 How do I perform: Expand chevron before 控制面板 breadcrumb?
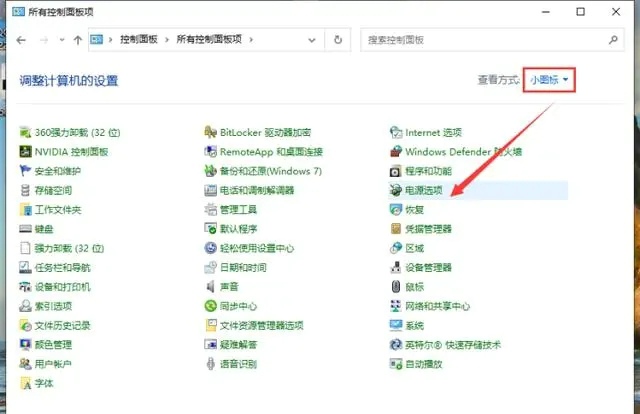click(x=110, y=40)
